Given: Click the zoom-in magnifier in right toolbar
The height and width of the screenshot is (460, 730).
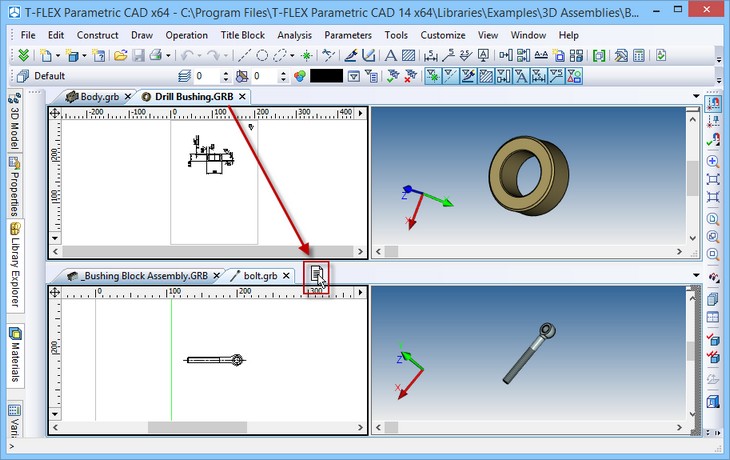Looking at the screenshot, I should 713,161.
